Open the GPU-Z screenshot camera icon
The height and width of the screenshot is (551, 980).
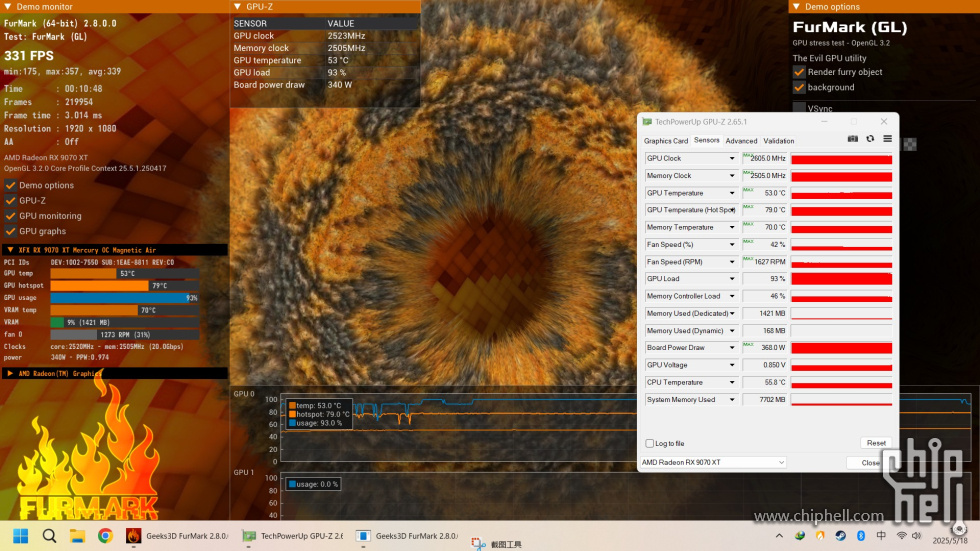click(x=852, y=139)
